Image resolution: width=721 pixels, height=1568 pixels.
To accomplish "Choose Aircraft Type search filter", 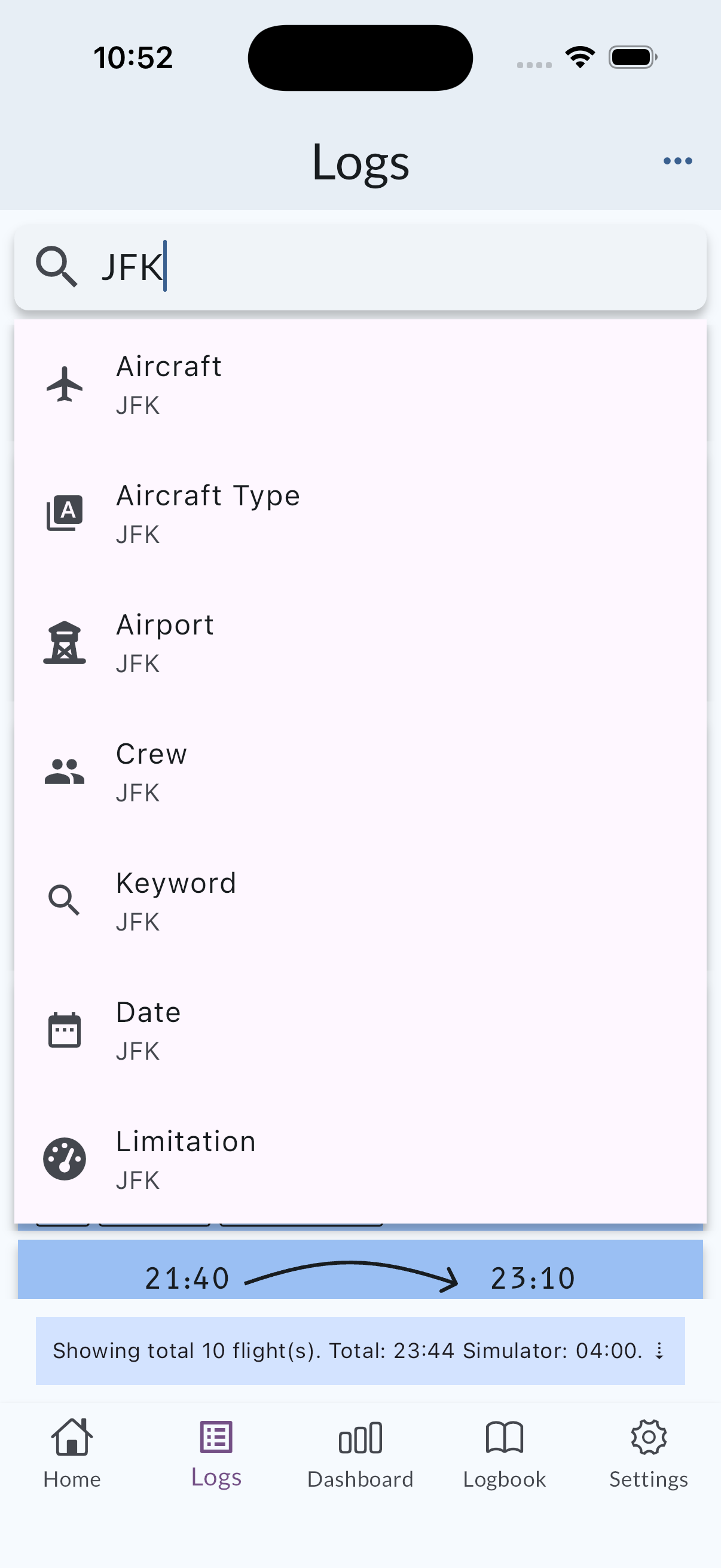I will [365, 514].
